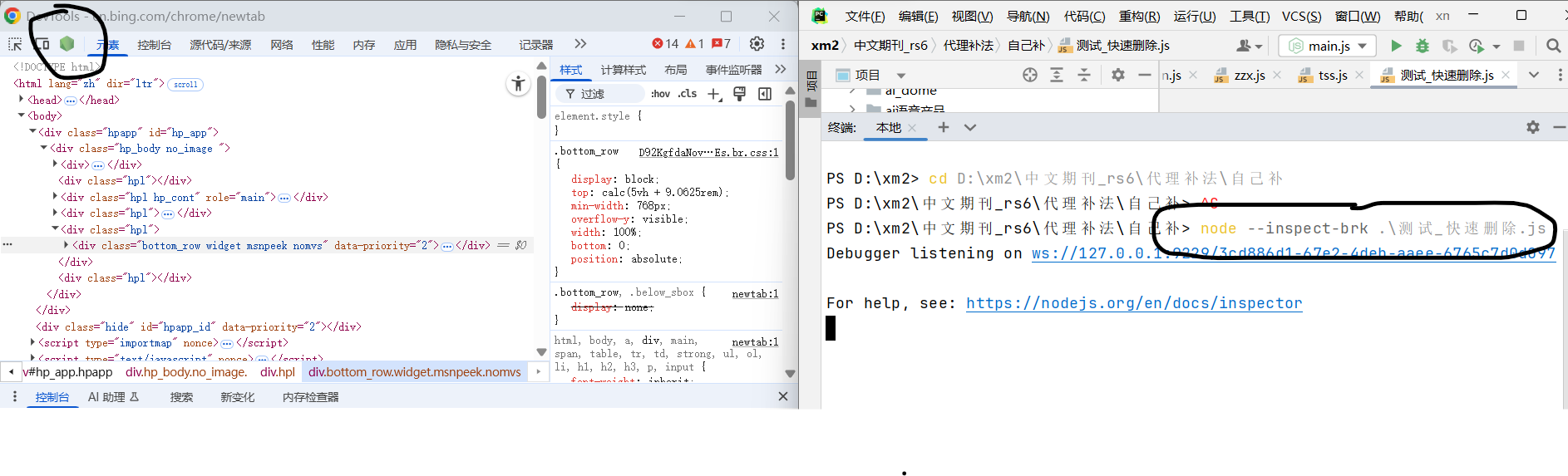The height and width of the screenshot is (476, 1568).
Task: Open DevTools three-dot customize menu
Action: tap(783, 44)
